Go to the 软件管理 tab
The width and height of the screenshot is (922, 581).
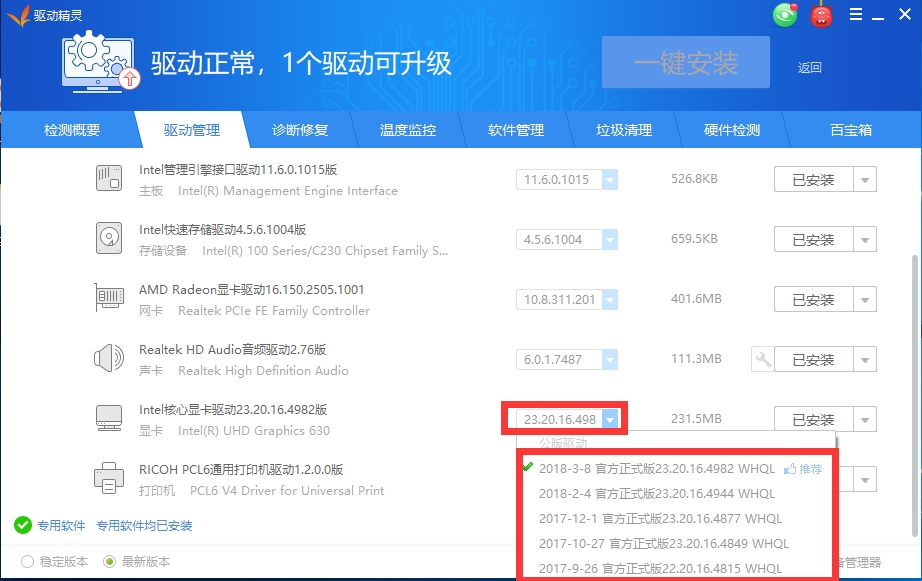[516, 130]
